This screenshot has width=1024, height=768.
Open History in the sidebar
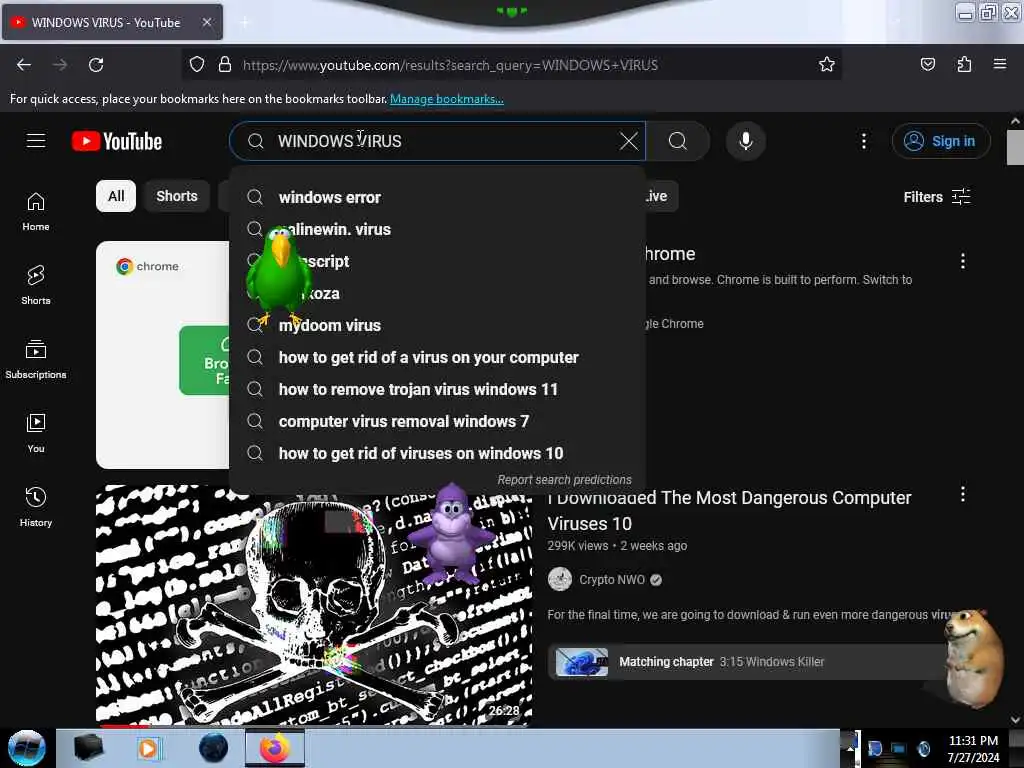tap(36, 507)
